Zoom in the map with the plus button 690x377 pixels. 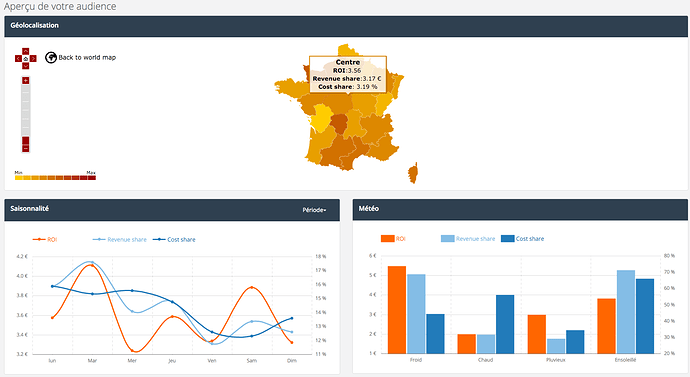pyautogui.click(x=26, y=81)
